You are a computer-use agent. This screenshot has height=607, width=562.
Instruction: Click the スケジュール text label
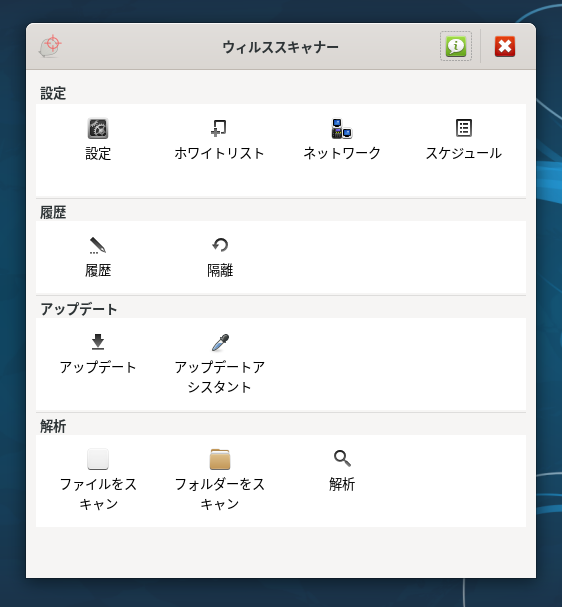464,154
